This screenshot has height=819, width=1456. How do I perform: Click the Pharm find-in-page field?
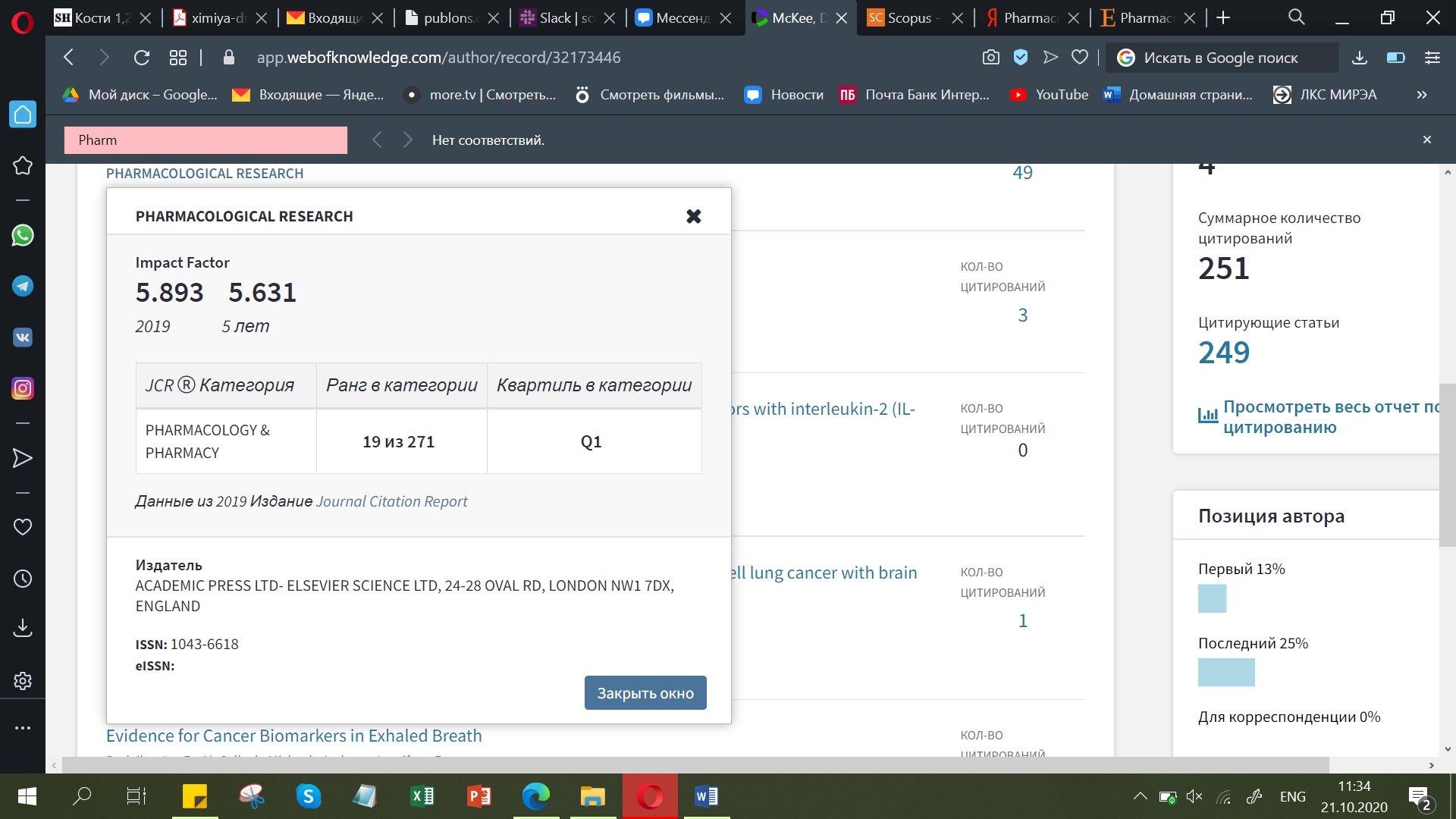(x=206, y=140)
